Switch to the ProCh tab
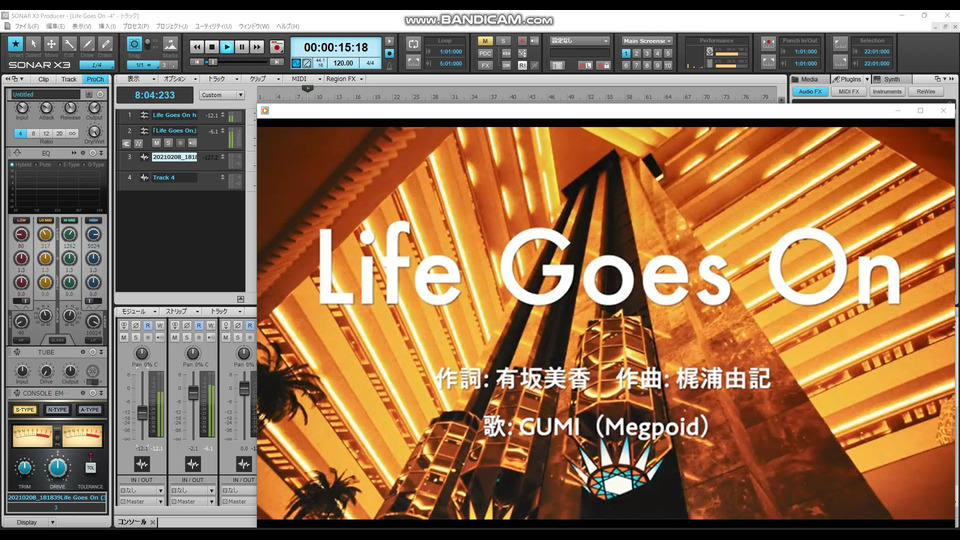Screen dimensions: 960x540 tap(95, 80)
